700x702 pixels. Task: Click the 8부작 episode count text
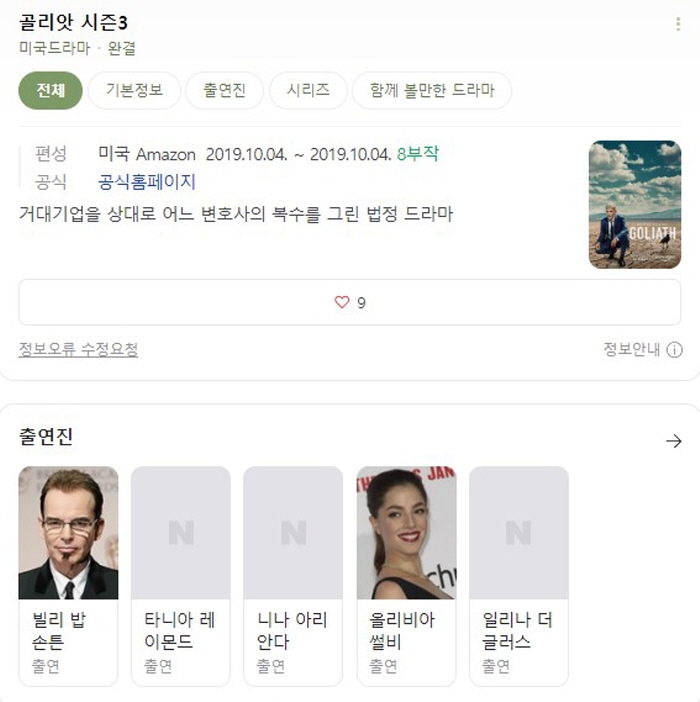click(418, 154)
